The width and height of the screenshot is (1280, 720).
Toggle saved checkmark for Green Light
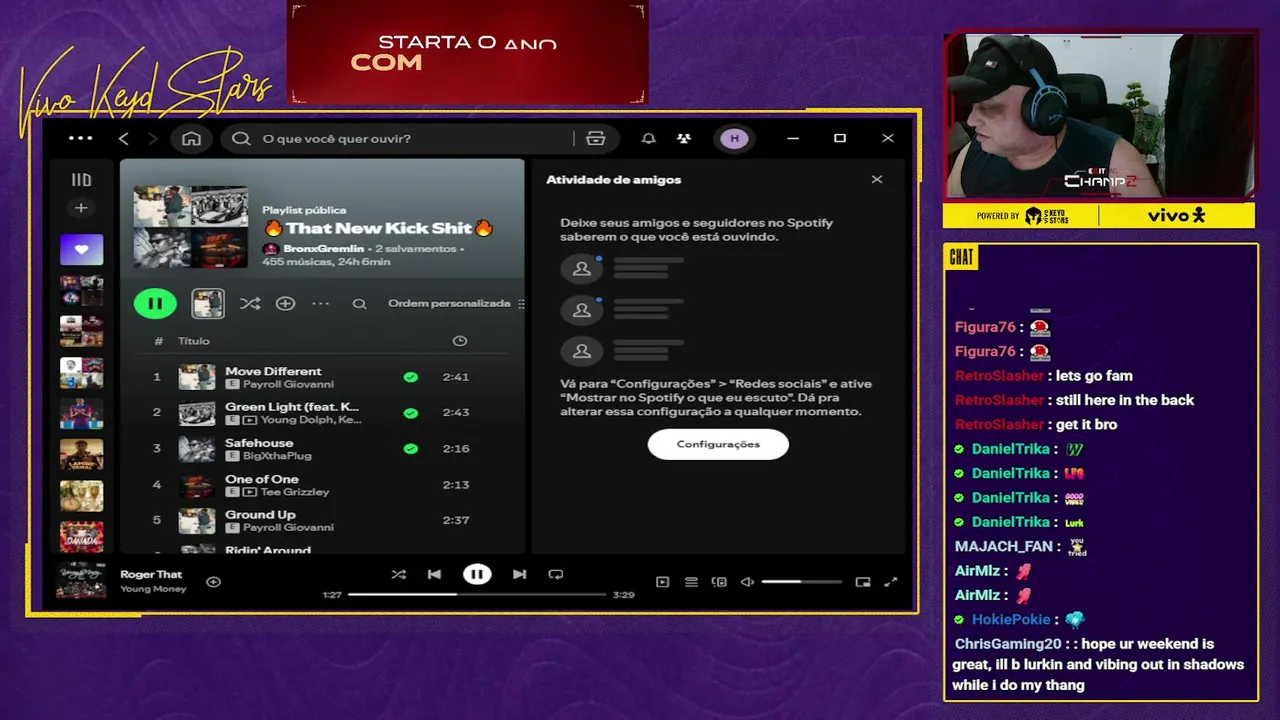tap(410, 412)
